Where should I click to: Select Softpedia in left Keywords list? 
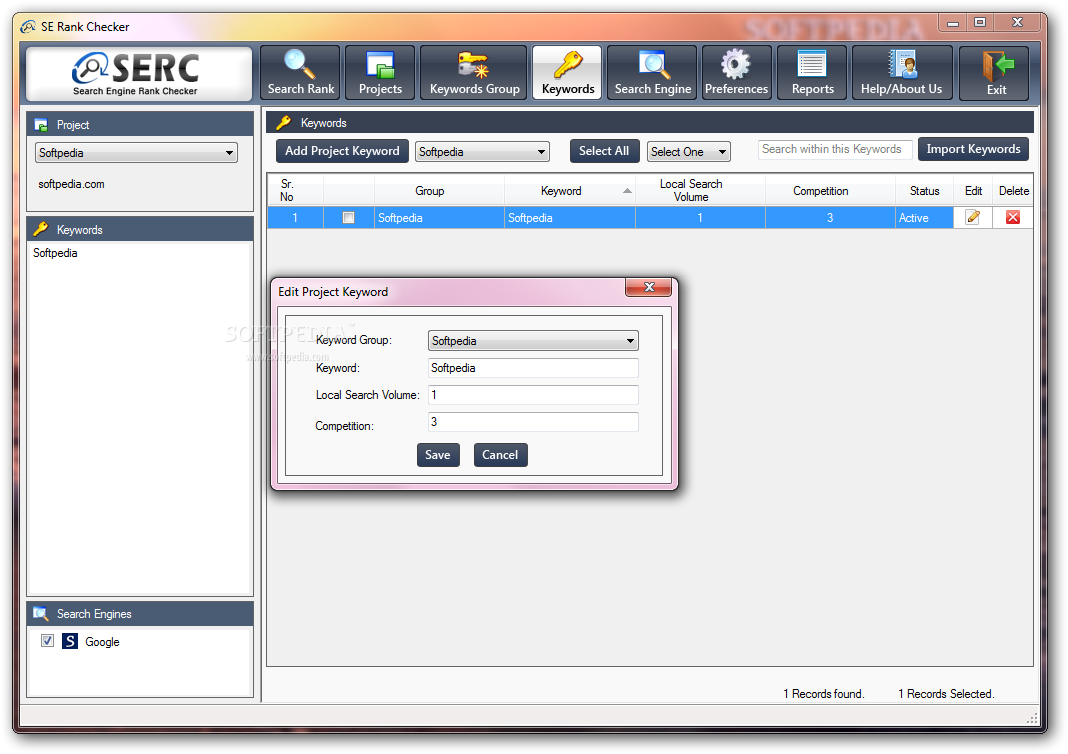55,253
